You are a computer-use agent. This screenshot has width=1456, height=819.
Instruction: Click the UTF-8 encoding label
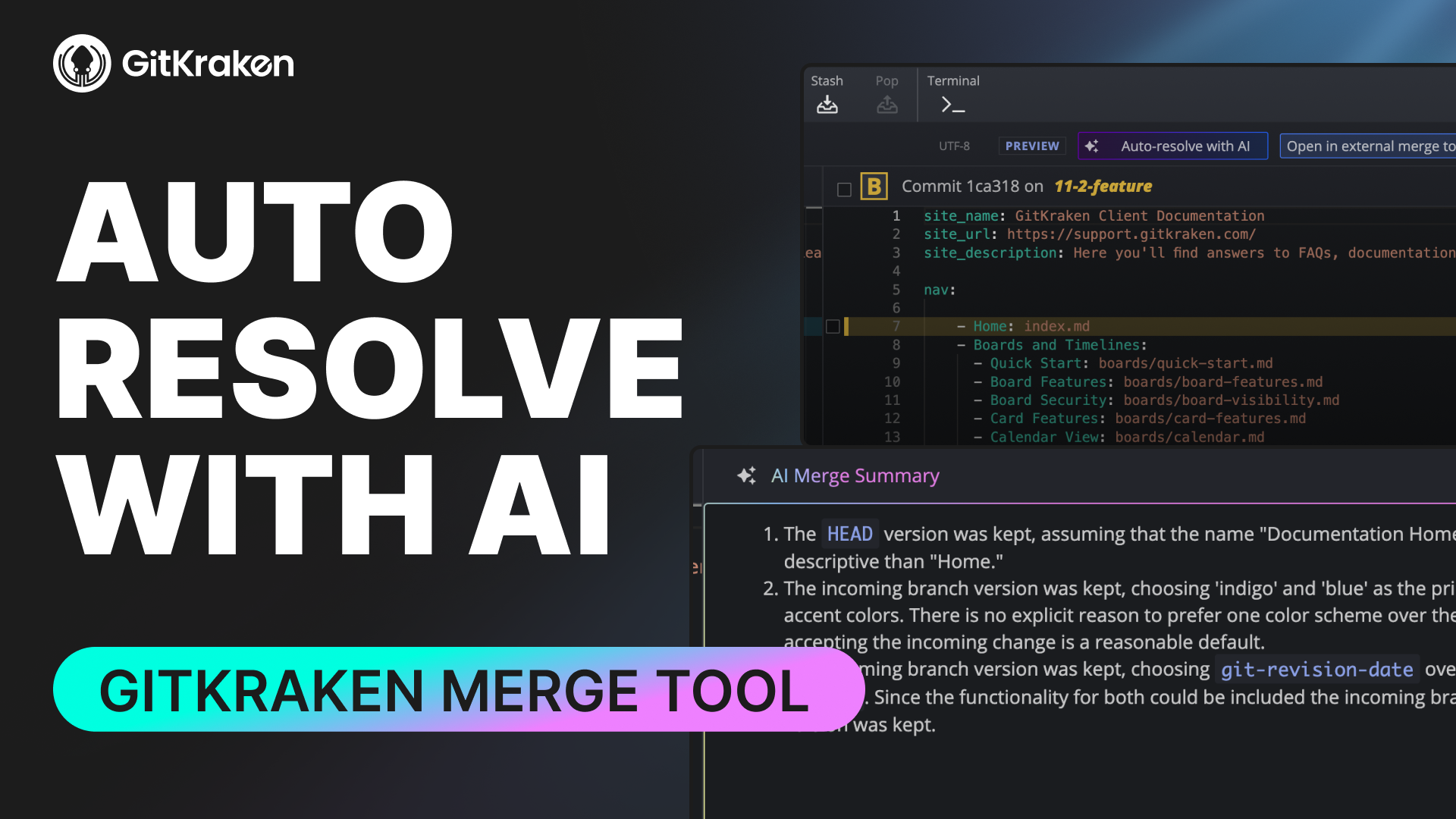[x=954, y=146]
